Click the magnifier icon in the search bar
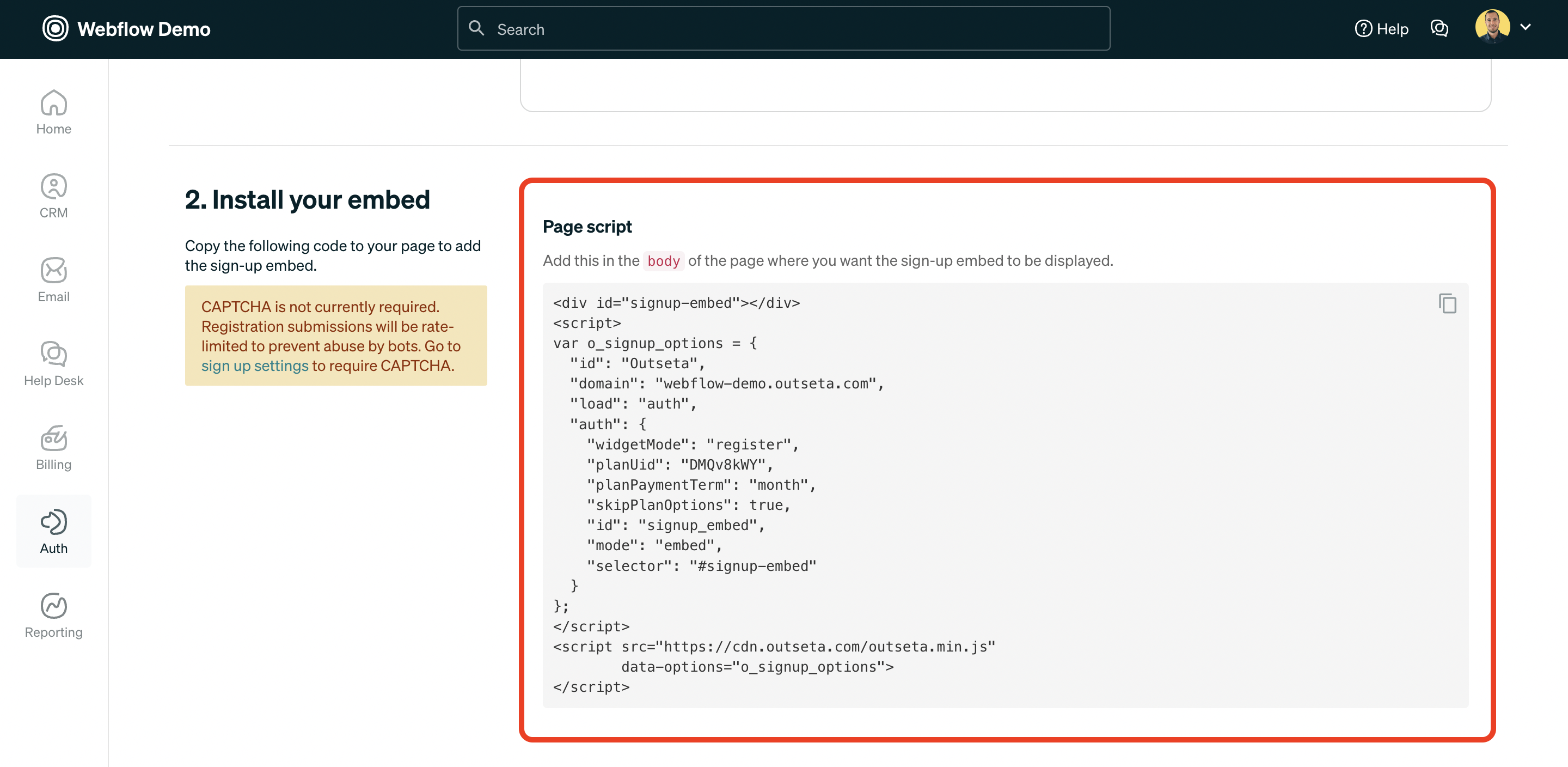The height and width of the screenshot is (767, 1568). (x=476, y=28)
